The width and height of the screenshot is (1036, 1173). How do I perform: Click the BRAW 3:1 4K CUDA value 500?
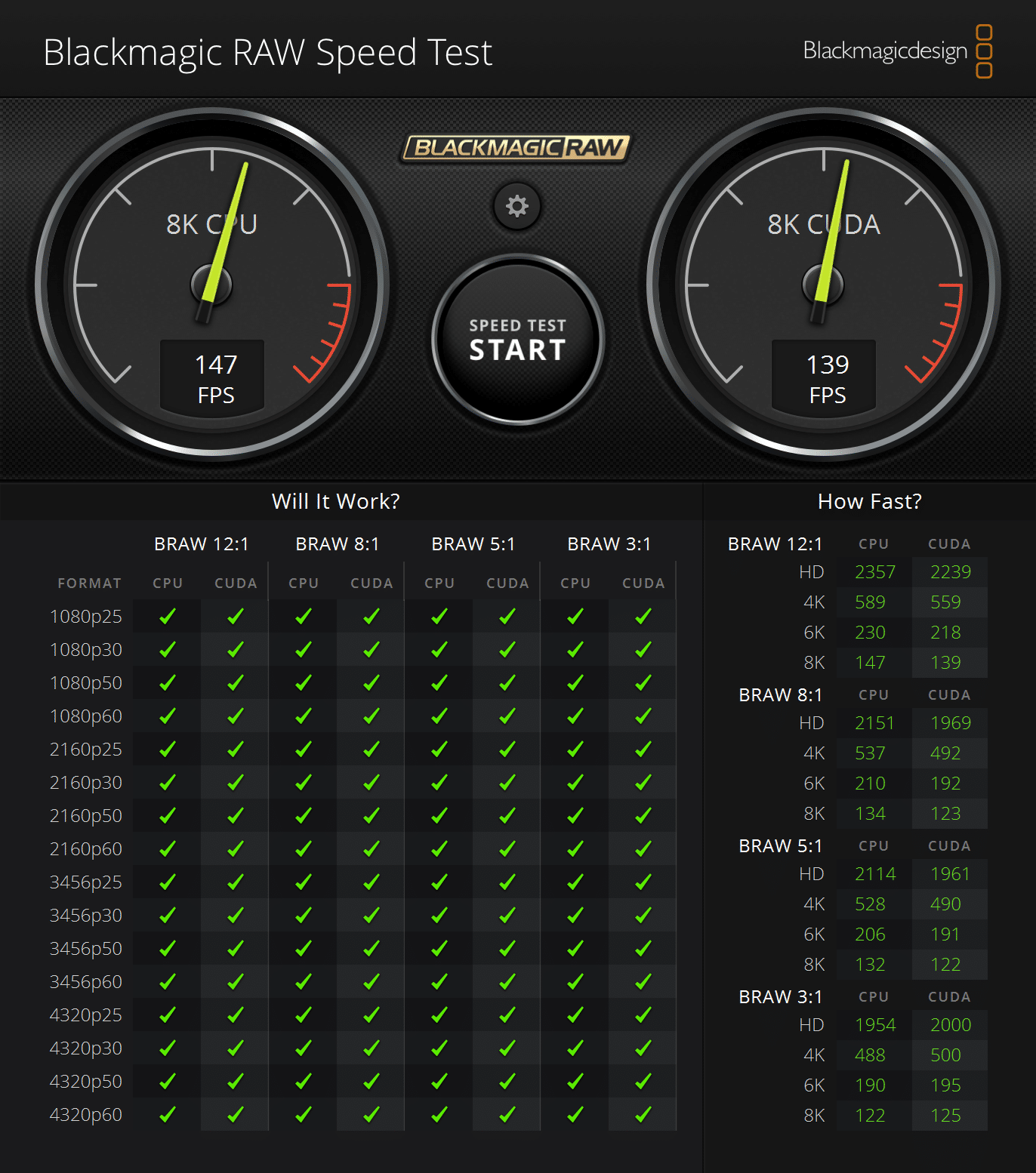pos(945,1055)
